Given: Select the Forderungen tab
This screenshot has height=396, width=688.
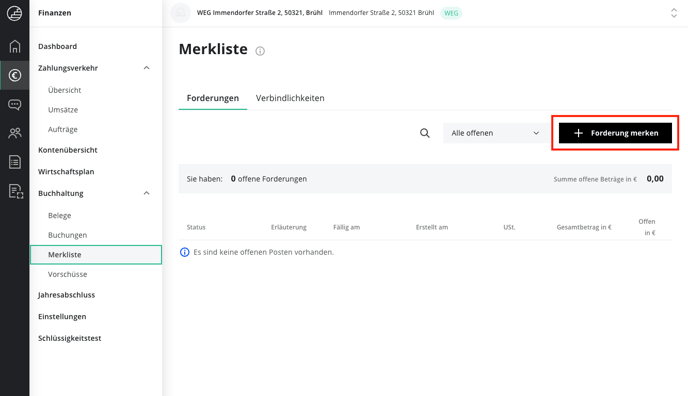Looking at the screenshot, I should pyautogui.click(x=213, y=98).
